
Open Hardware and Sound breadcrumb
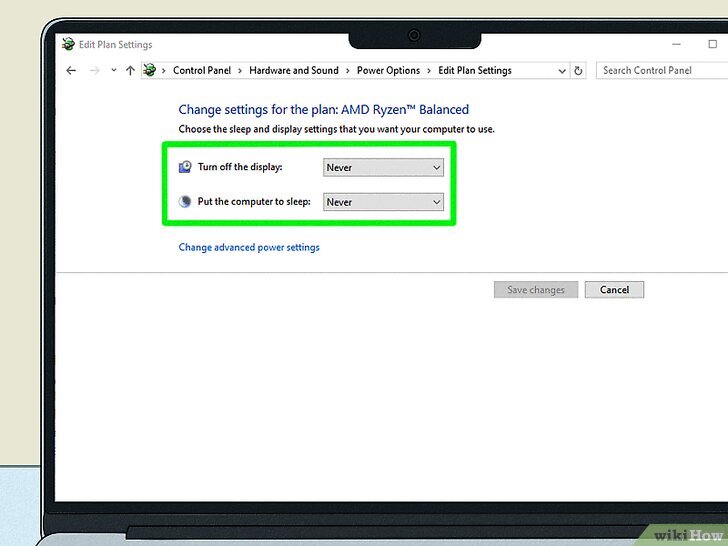point(294,71)
